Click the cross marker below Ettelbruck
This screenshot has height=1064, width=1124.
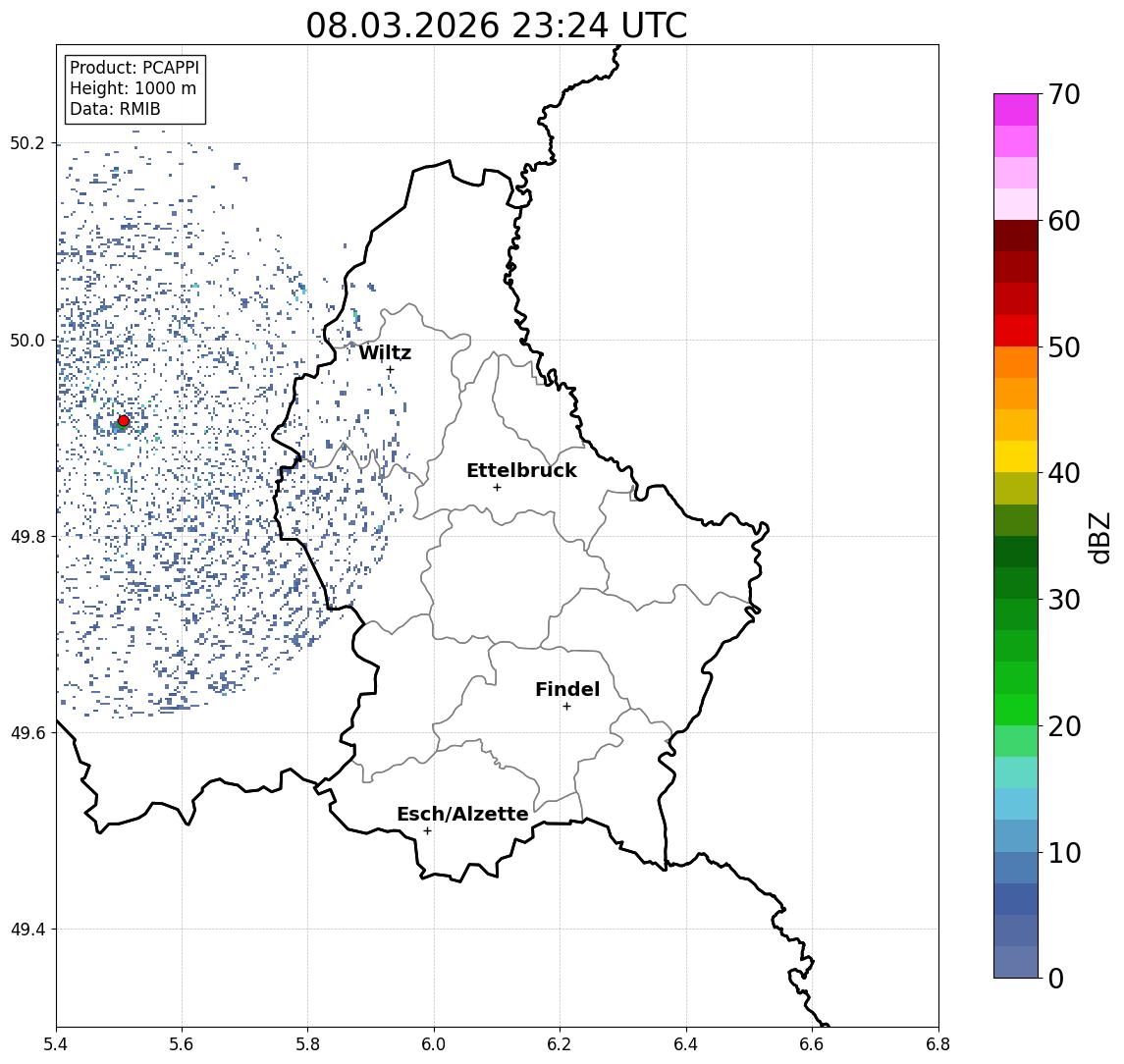click(x=497, y=488)
